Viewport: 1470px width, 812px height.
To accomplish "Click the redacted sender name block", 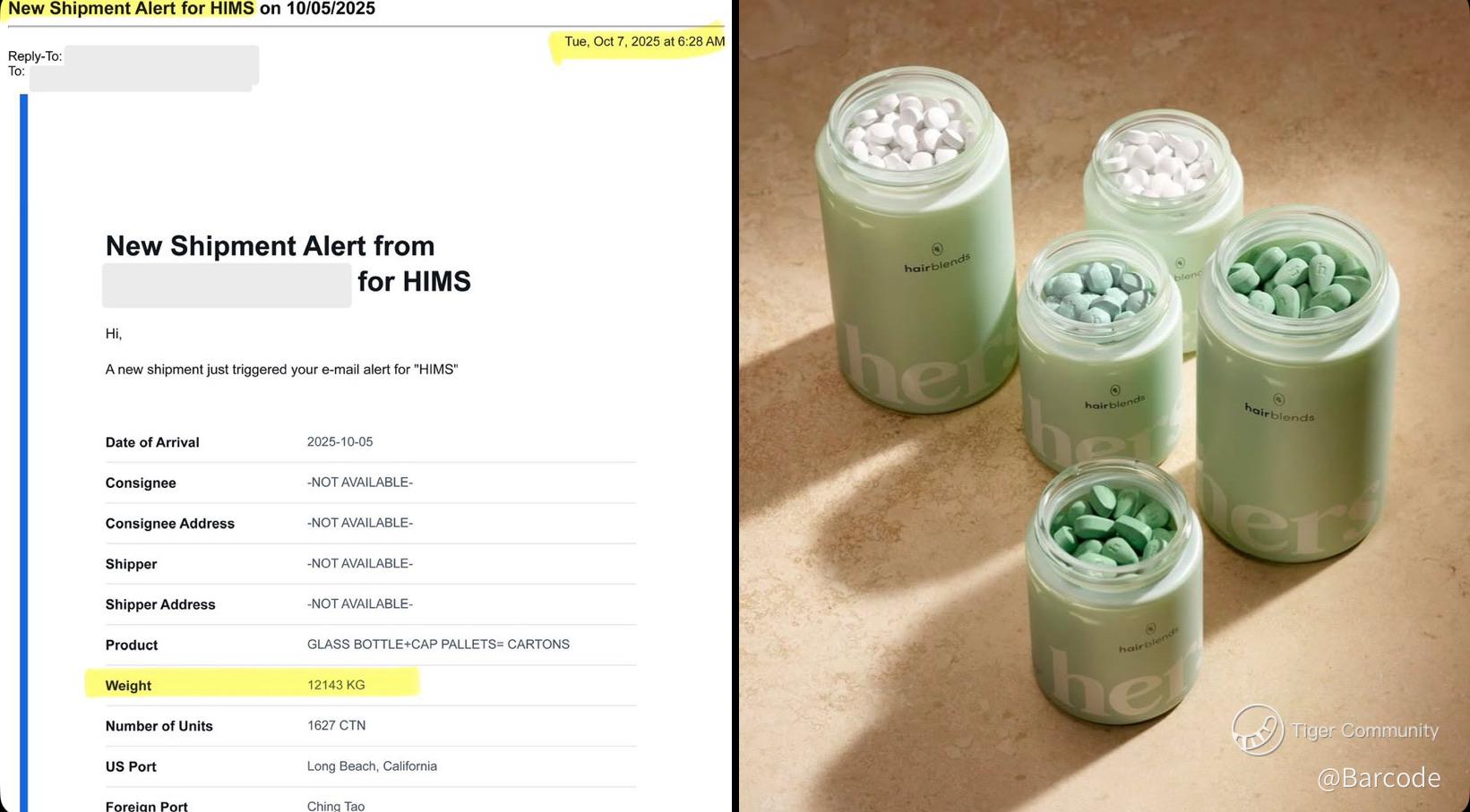I will pos(227,285).
